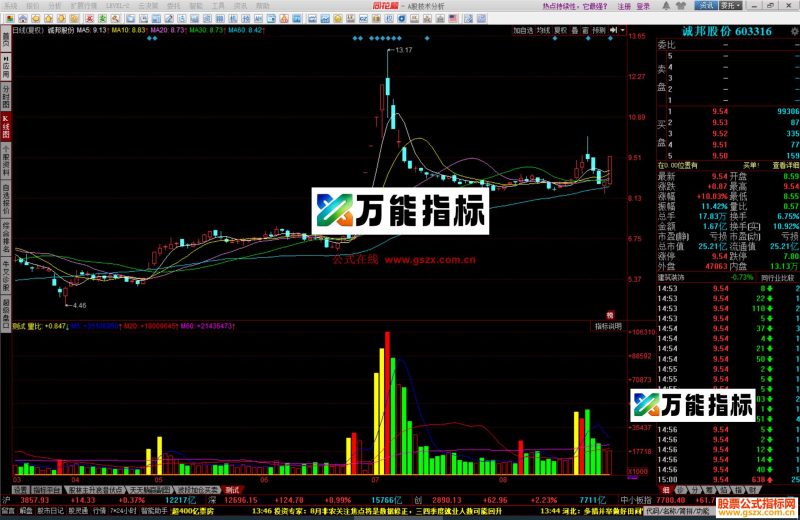800x520 pixels.
Task: Click 登录 link
Action: tap(643, 6)
